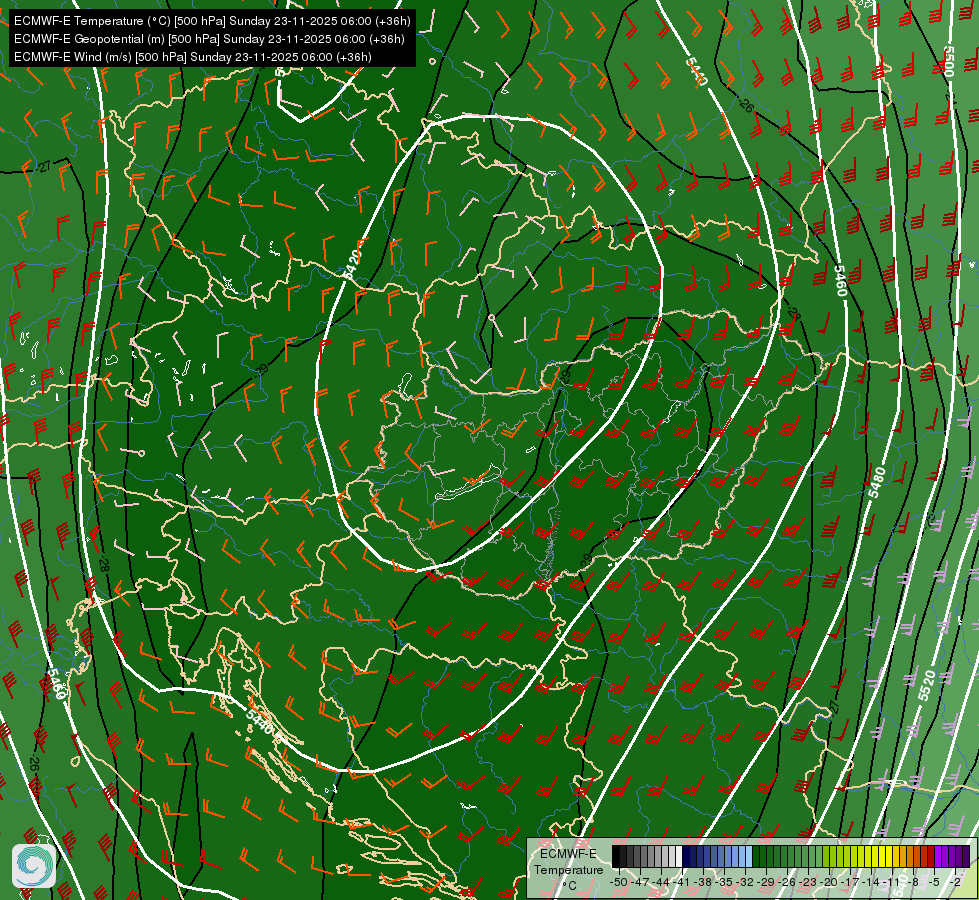The height and width of the screenshot is (900, 979).
Task: Pick the dark navy swatch above -41
Action: tap(686, 856)
